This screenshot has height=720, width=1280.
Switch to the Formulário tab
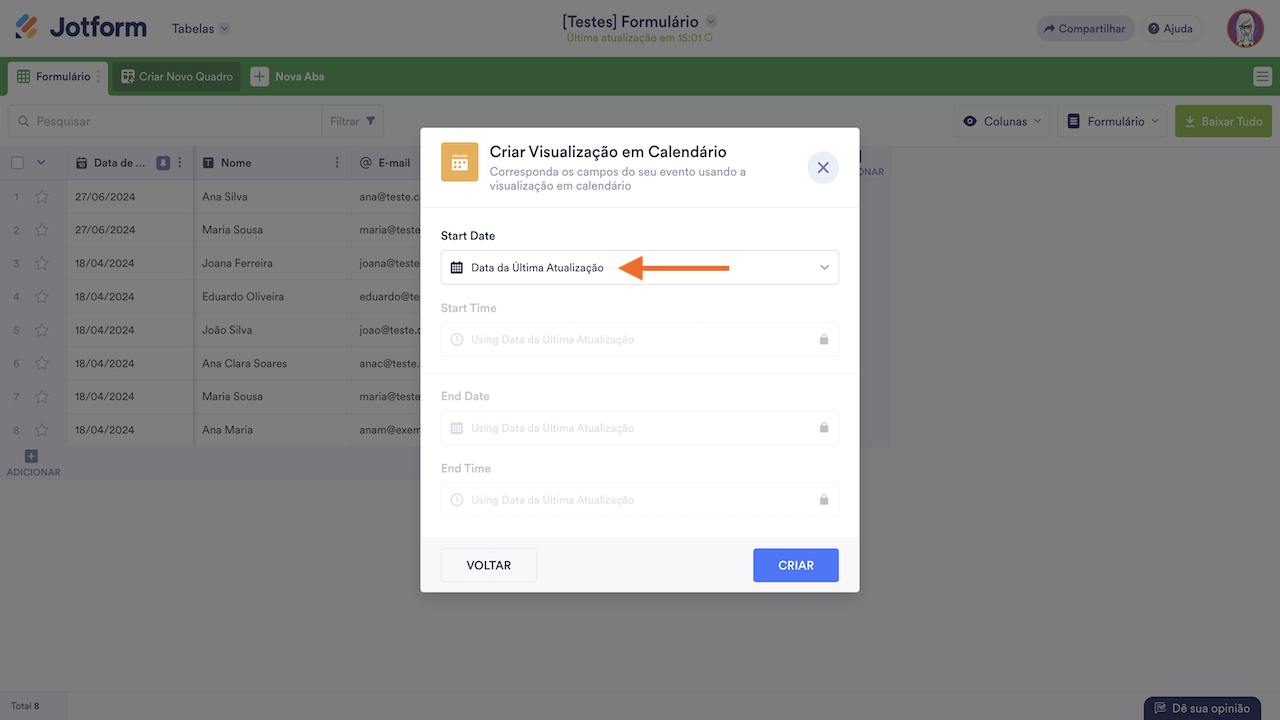coord(54,77)
